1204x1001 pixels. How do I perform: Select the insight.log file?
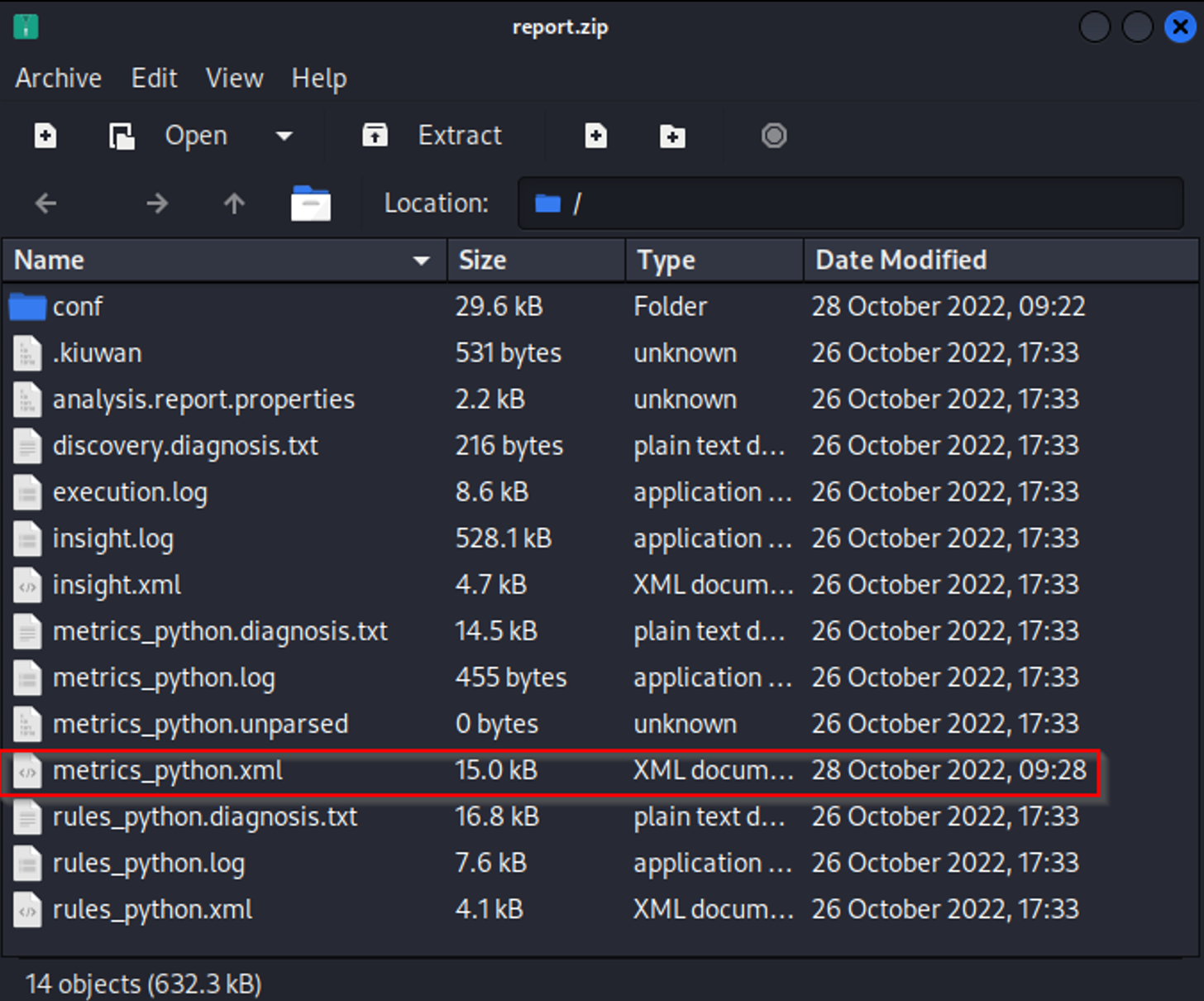click(113, 539)
